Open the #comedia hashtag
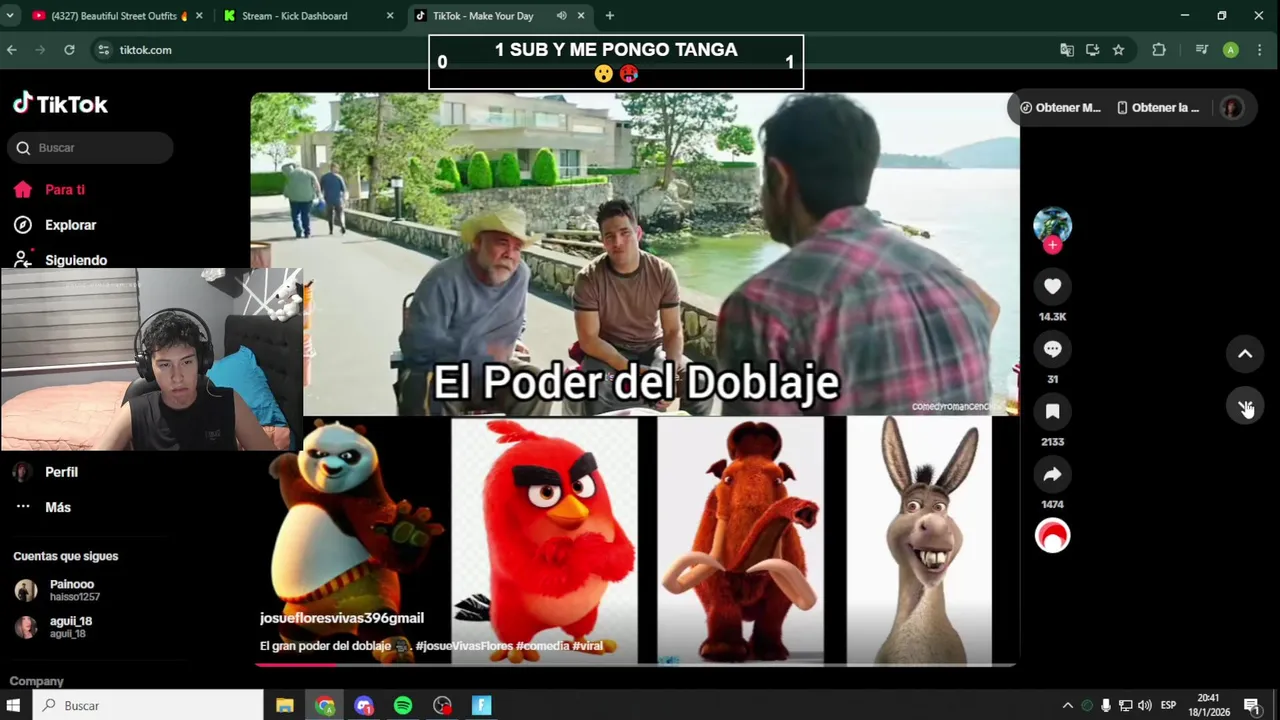 (543, 646)
